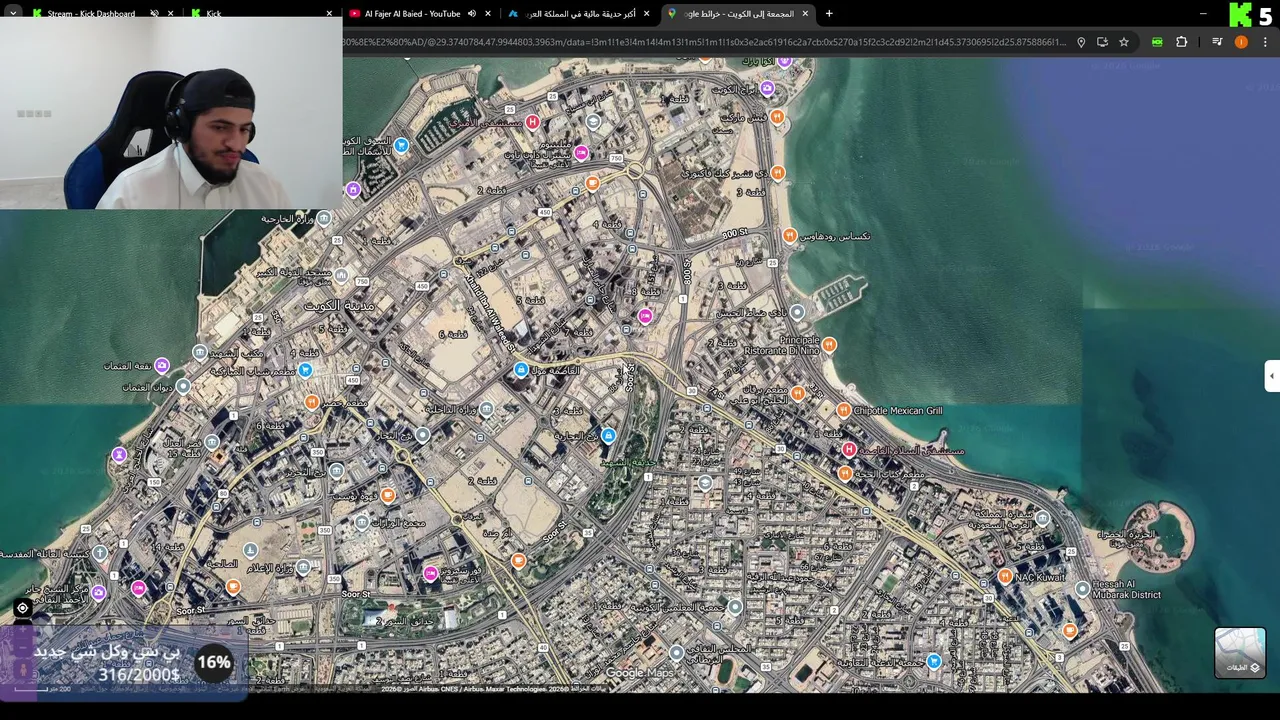Open the install app icon in address bar
The height and width of the screenshot is (720, 1280).
[1102, 42]
